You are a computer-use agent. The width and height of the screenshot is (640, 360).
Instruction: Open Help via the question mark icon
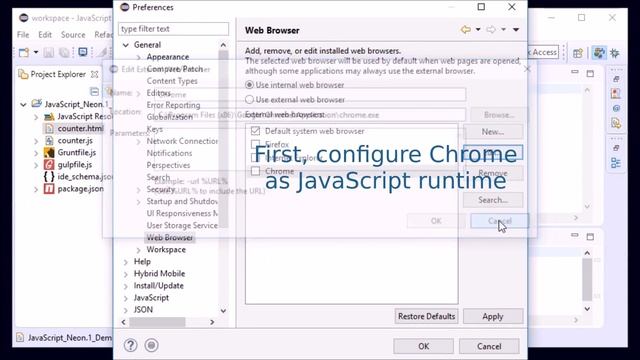[x=131, y=345]
